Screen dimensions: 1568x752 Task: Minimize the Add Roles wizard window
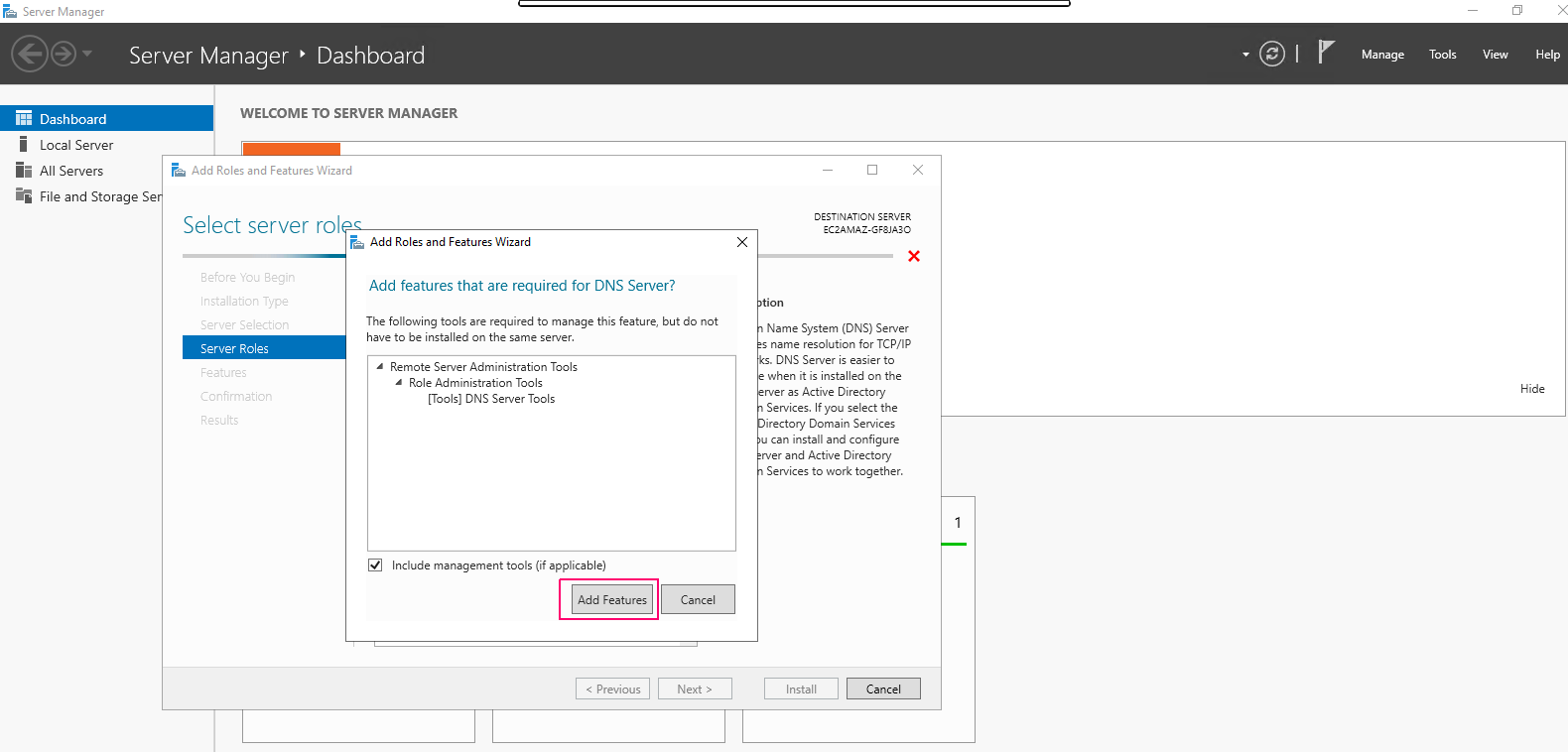tap(828, 170)
